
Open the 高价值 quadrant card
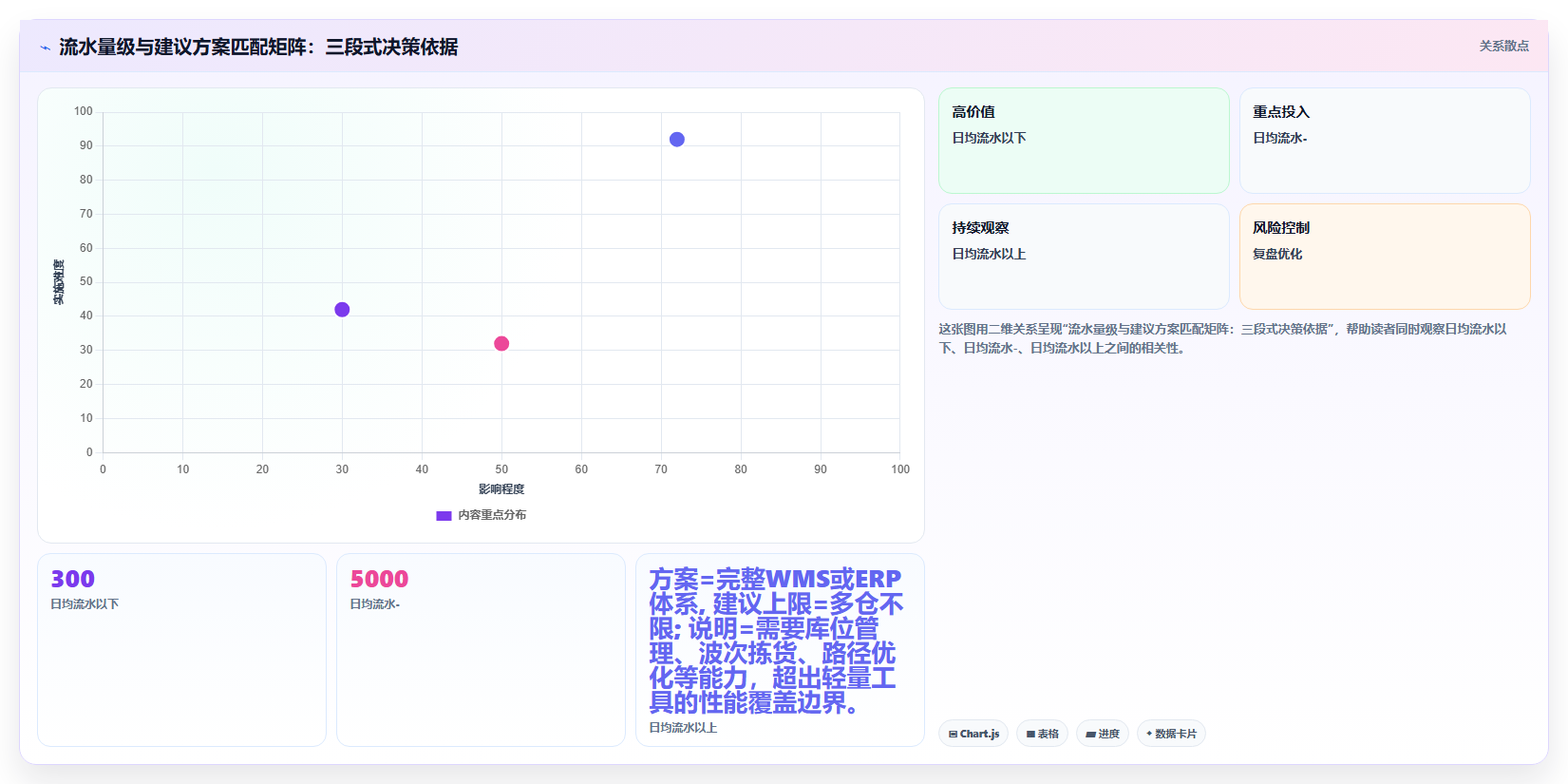[x=1084, y=141]
